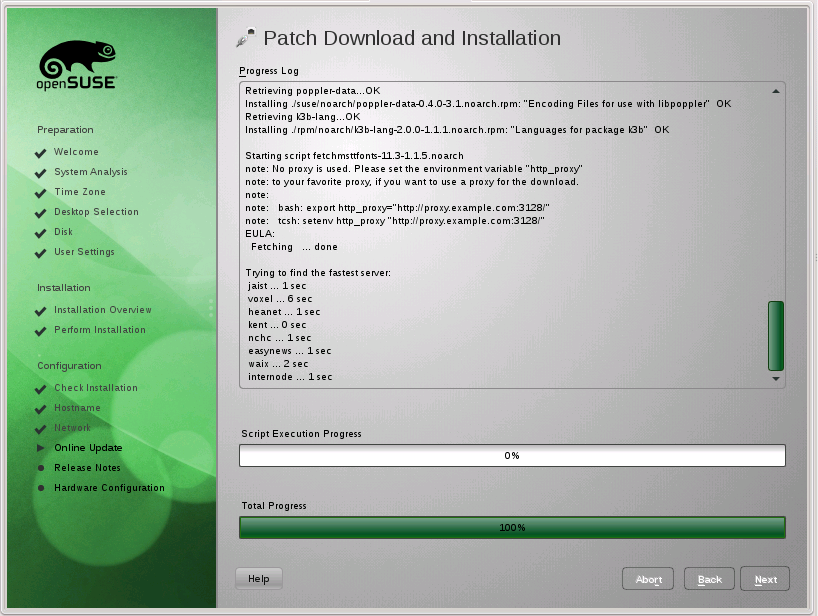Click log entry 'voxel ... 6 sec'
Viewport: 818px width, 616px height.
[280, 299]
